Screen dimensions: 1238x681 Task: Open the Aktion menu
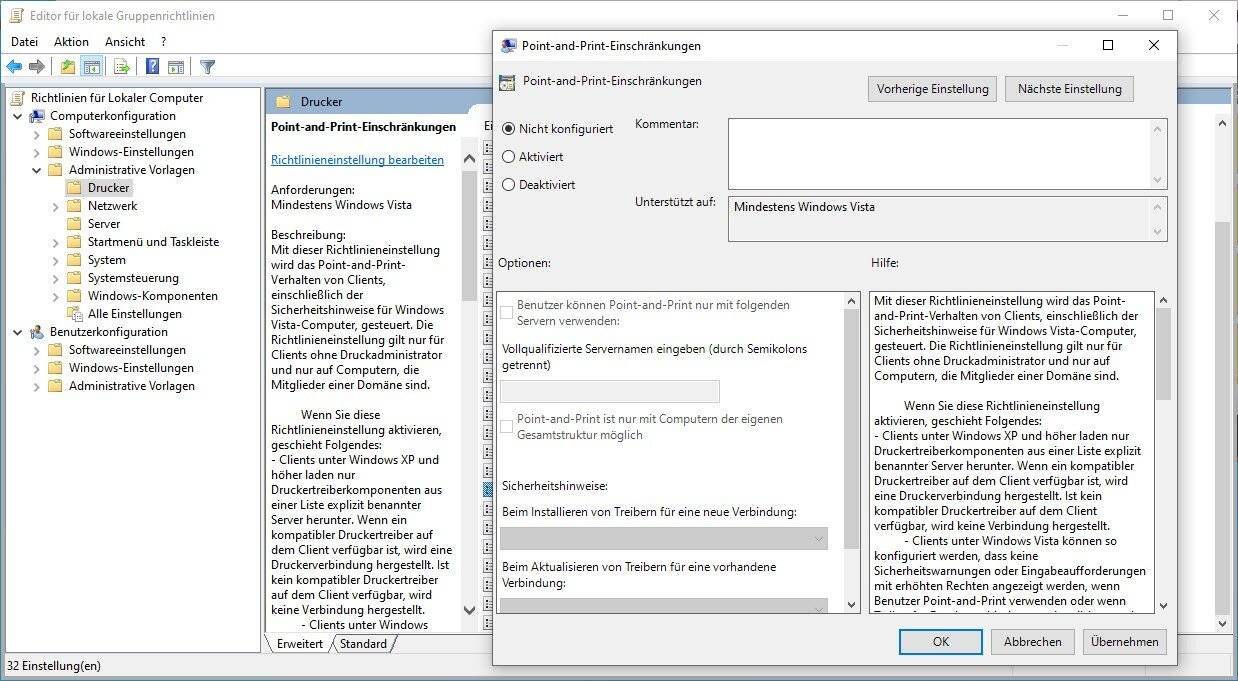click(71, 42)
